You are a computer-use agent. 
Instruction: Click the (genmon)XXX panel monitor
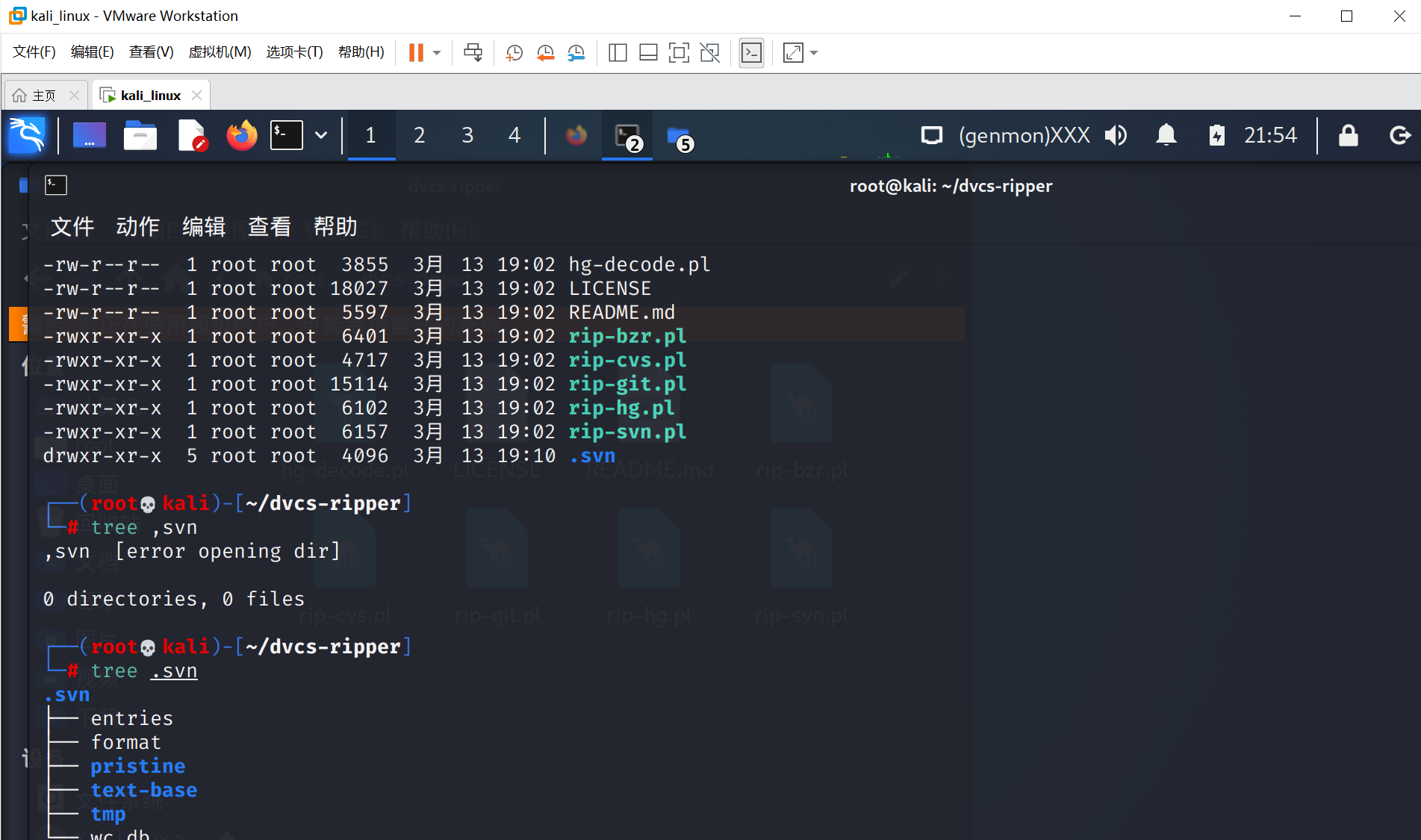tap(1024, 135)
